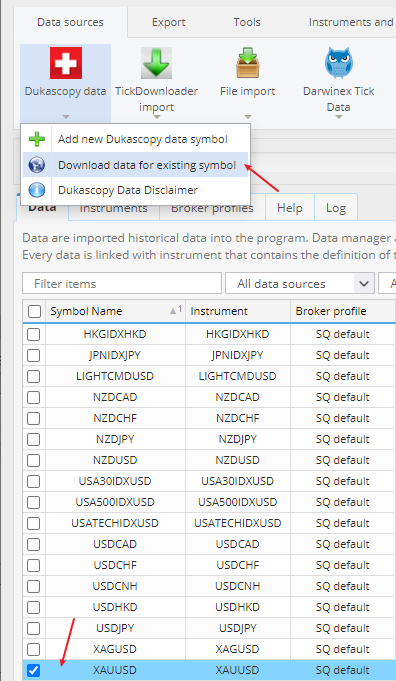
Task: Open the All data sources dropdown
Action: [300, 284]
